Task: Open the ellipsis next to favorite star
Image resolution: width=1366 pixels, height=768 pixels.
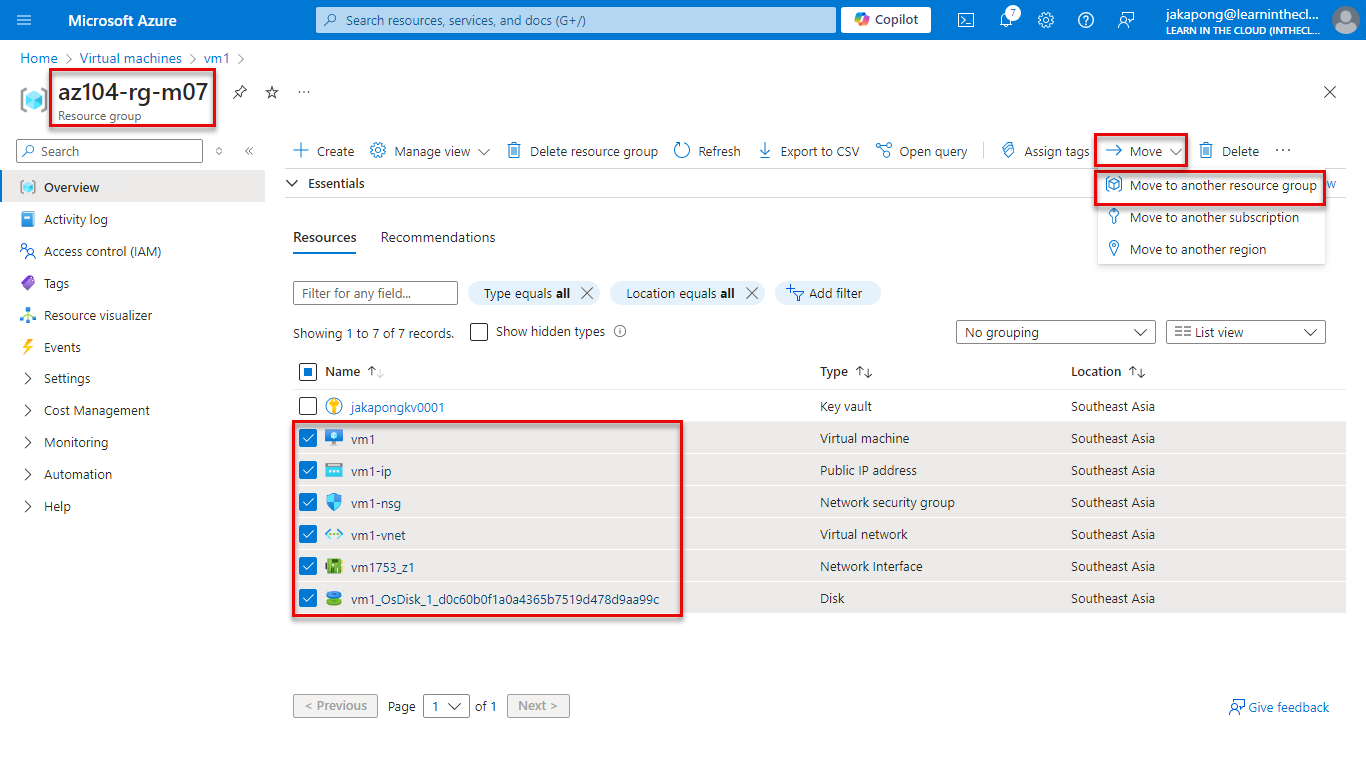Action: pos(304,92)
